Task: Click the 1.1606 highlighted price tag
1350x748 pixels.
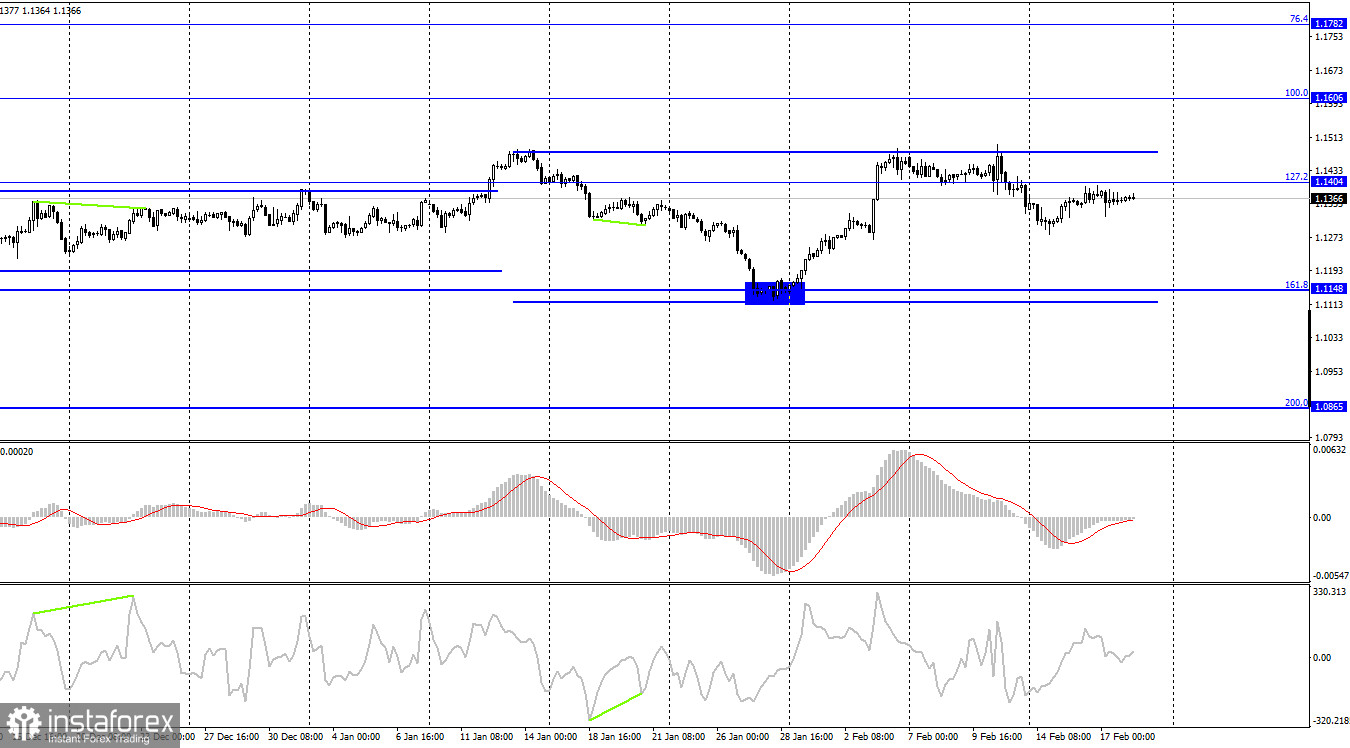Action: tap(1330, 98)
